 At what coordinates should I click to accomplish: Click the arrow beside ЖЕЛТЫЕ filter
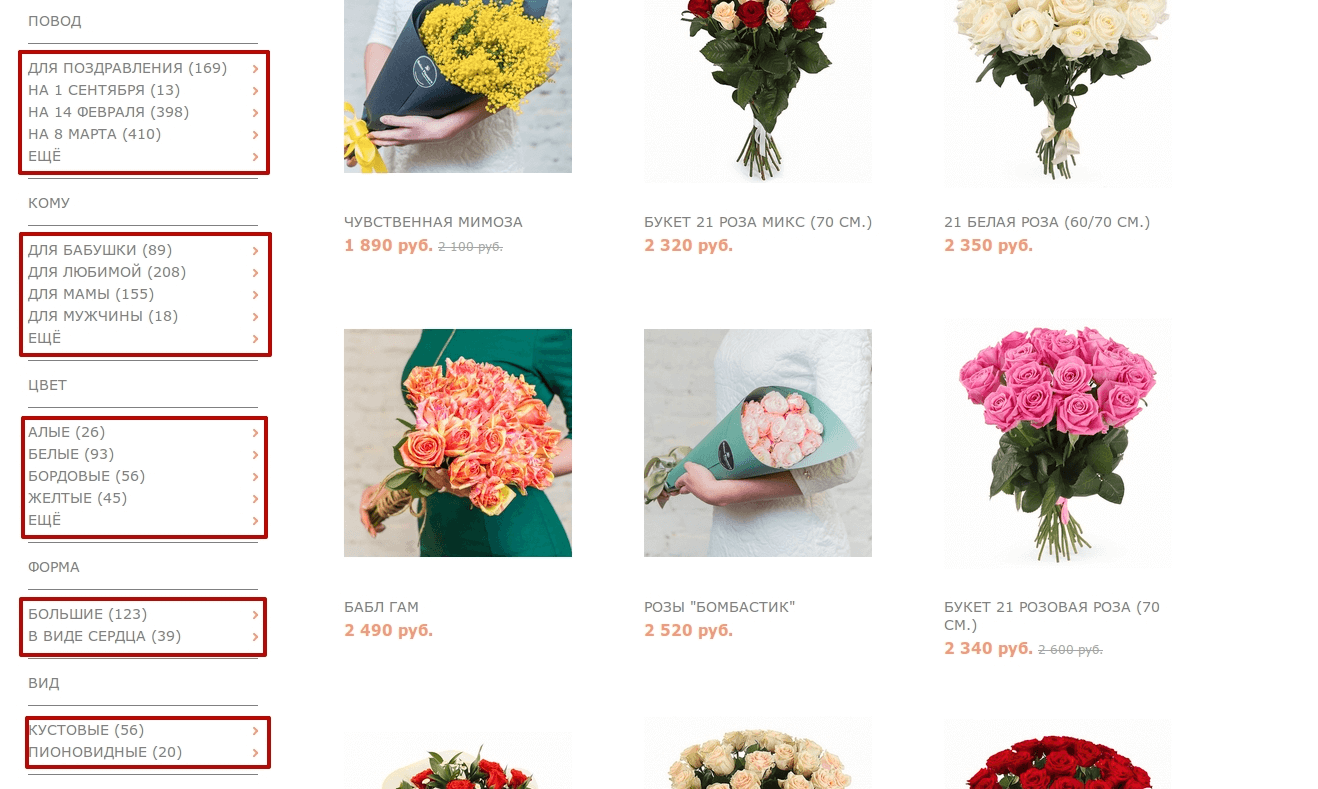(x=255, y=499)
